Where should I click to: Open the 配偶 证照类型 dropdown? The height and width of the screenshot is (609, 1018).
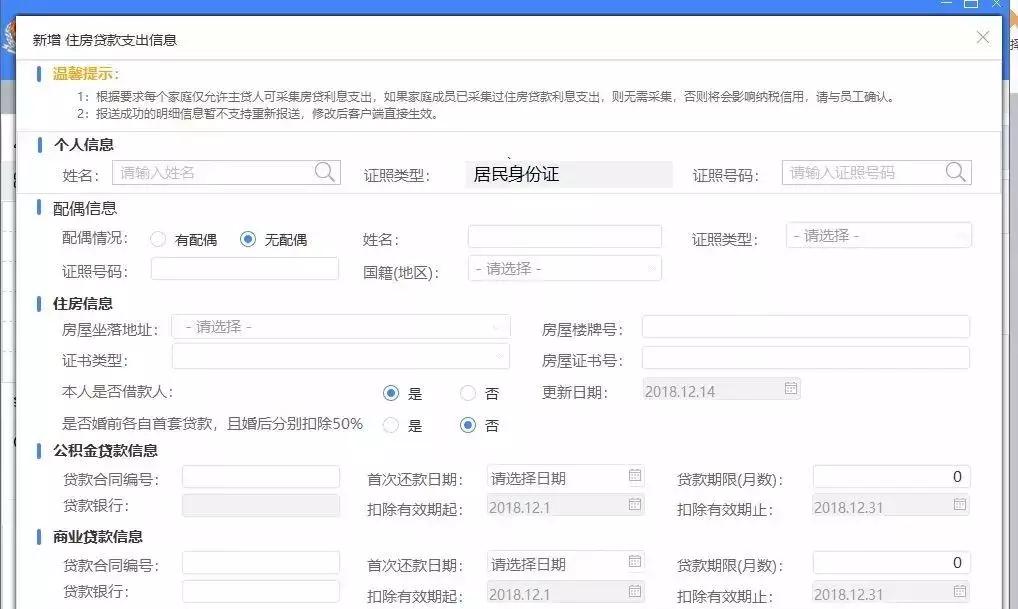point(878,236)
